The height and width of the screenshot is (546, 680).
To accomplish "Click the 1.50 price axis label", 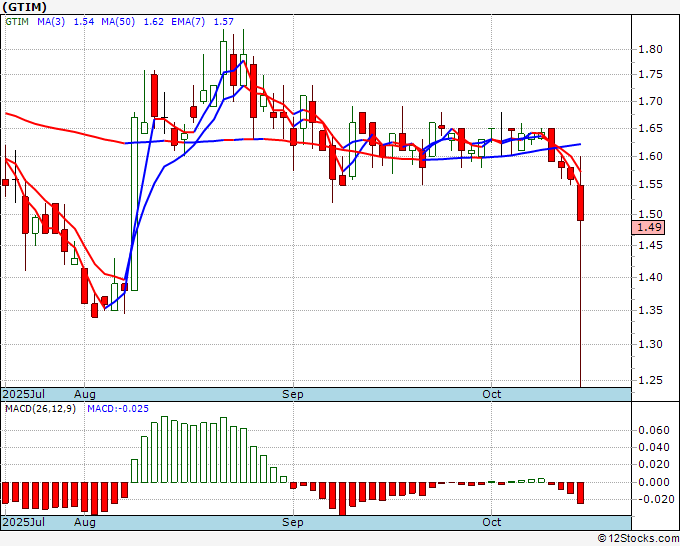I will 651,214.
